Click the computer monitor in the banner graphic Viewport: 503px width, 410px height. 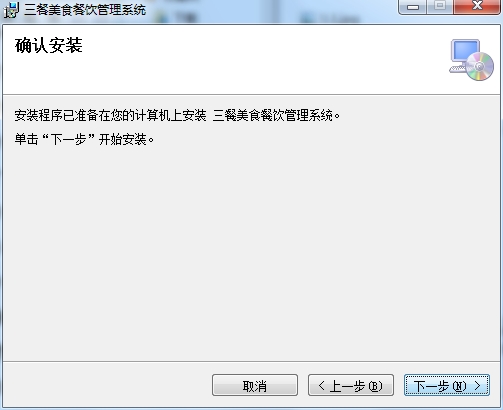(465, 52)
